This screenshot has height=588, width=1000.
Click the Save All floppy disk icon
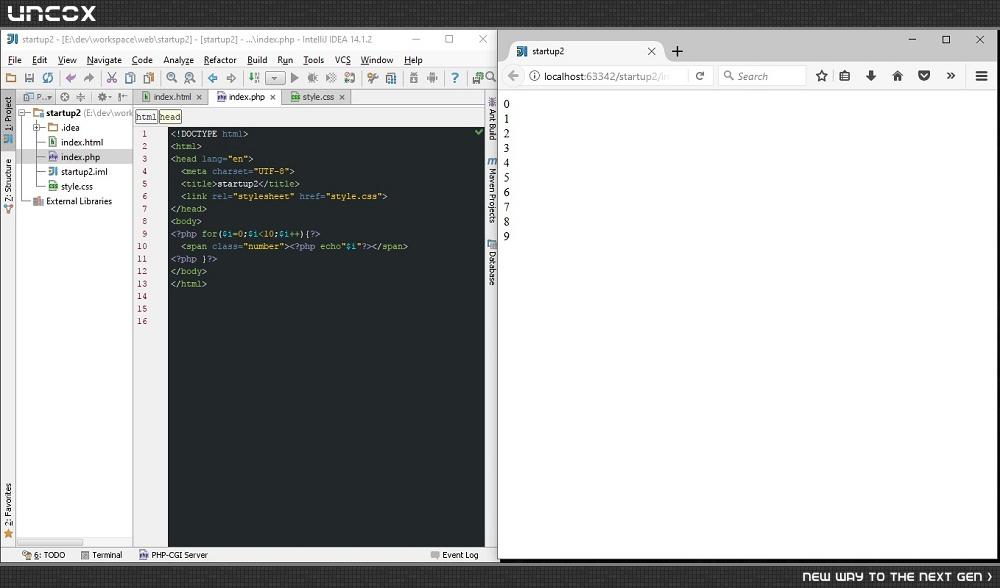[29, 78]
